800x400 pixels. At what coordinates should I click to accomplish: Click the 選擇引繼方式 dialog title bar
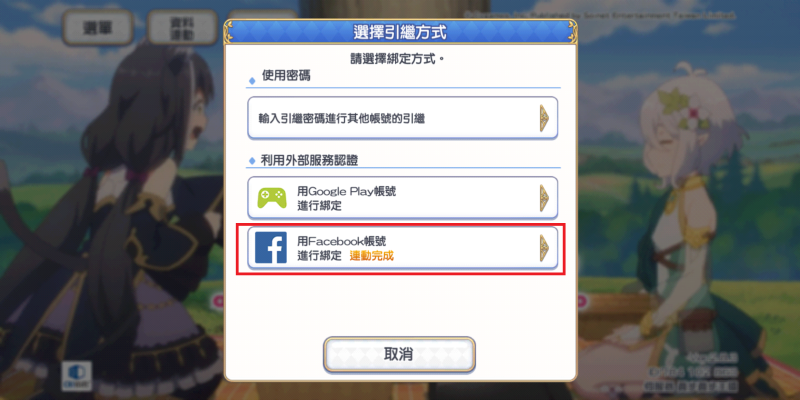(x=401, y=33)
